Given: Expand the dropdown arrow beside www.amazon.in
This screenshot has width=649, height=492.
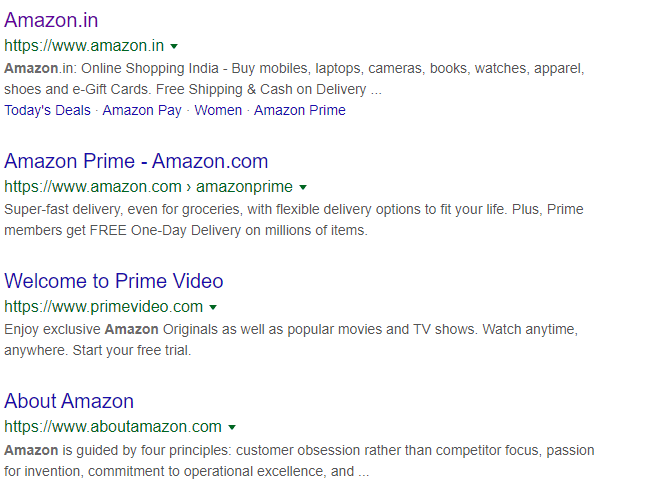Looking at the screenshot, I should pos(174,46).
